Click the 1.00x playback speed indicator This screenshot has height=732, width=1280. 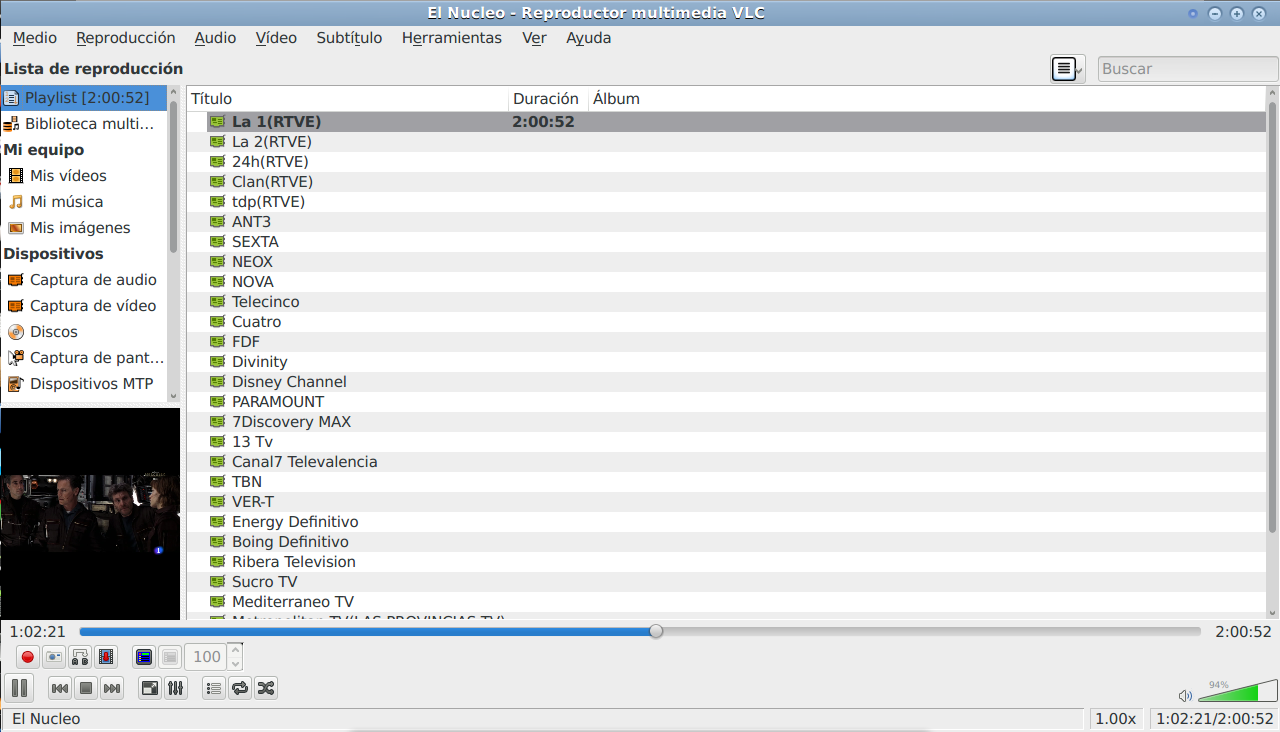pyautogui.click(x=1116, y=719)
